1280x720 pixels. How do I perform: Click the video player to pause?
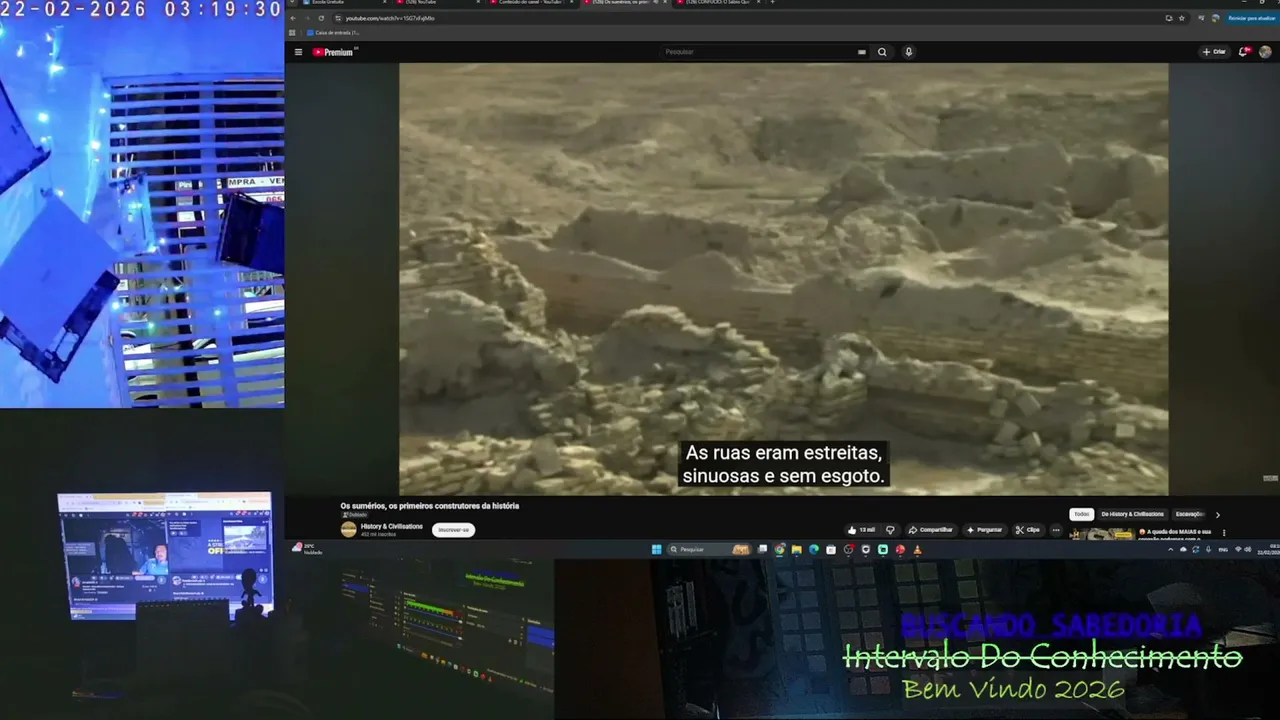point(783,279)
